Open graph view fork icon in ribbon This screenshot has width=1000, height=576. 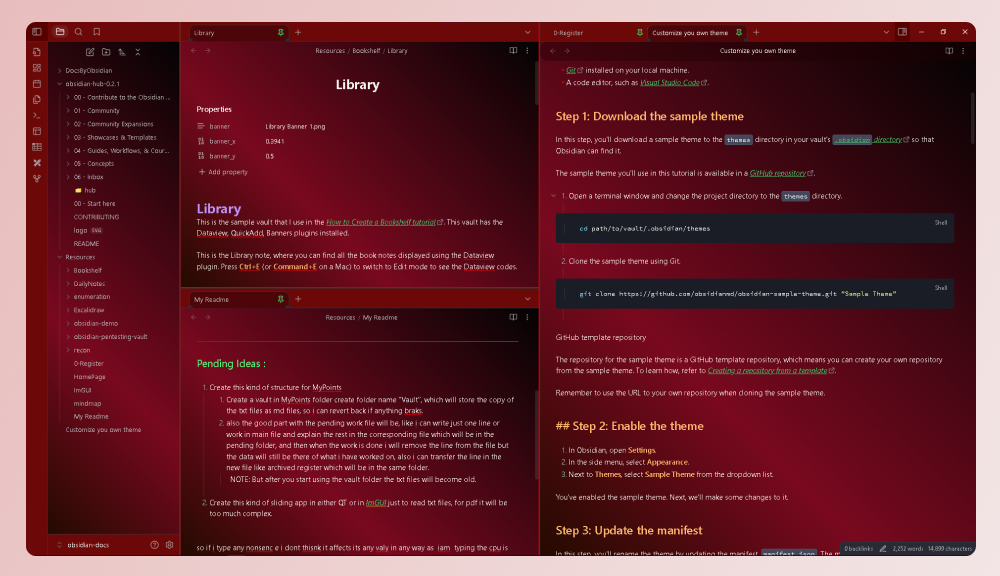(37, 179)
